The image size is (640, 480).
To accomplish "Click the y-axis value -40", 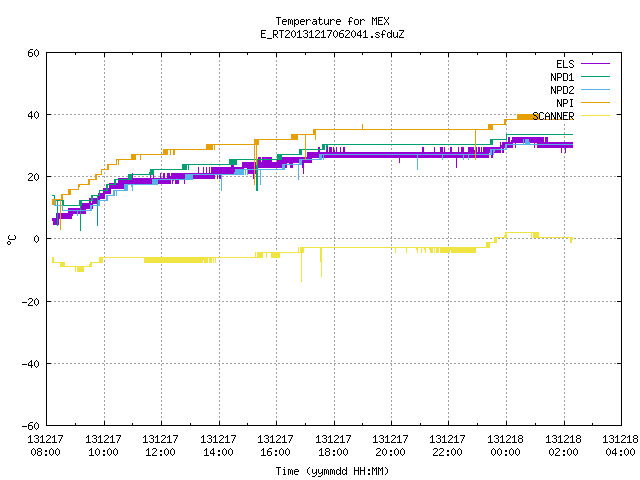I will 31,364.
